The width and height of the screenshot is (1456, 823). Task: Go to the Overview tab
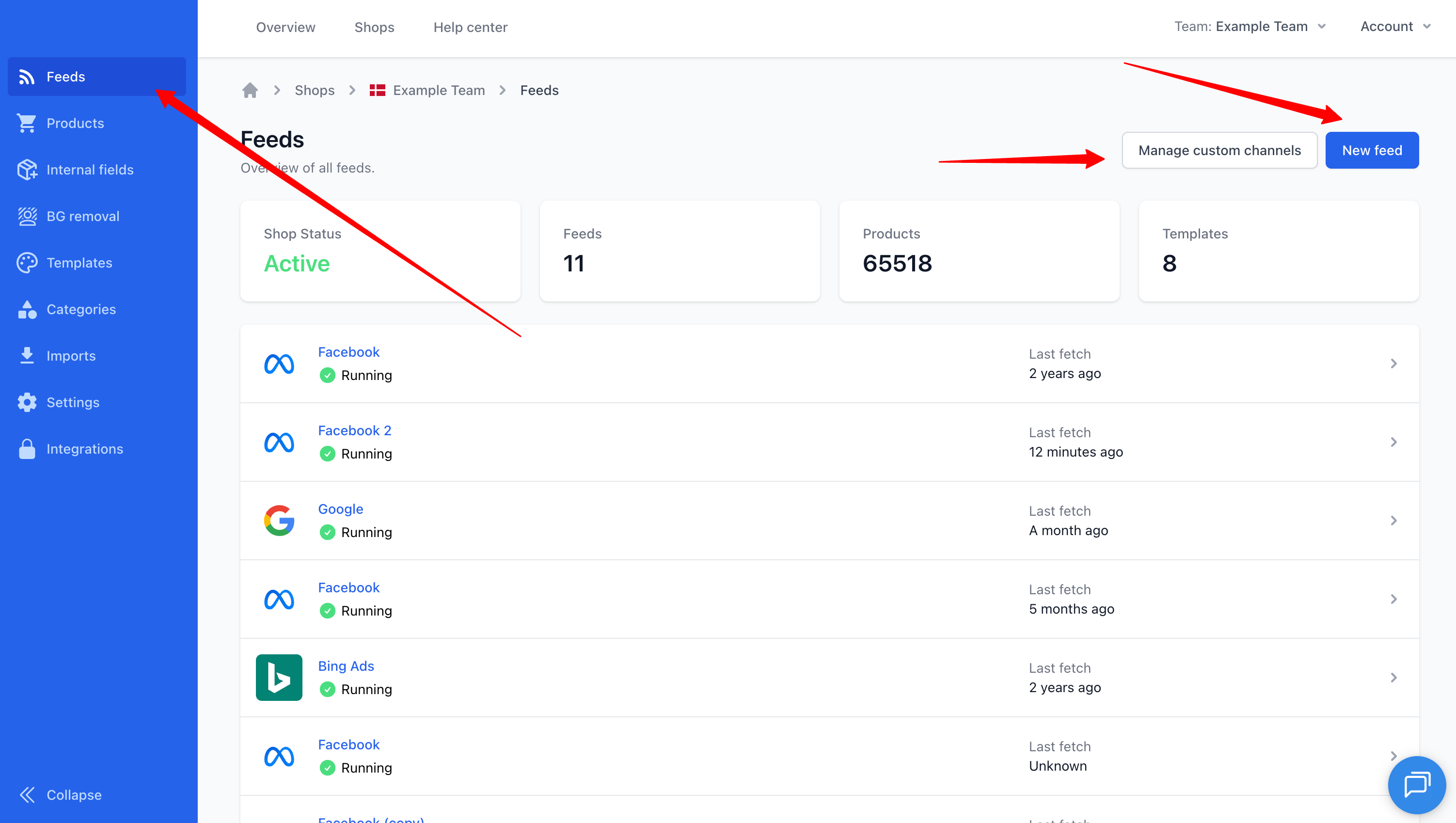(285, 27)
